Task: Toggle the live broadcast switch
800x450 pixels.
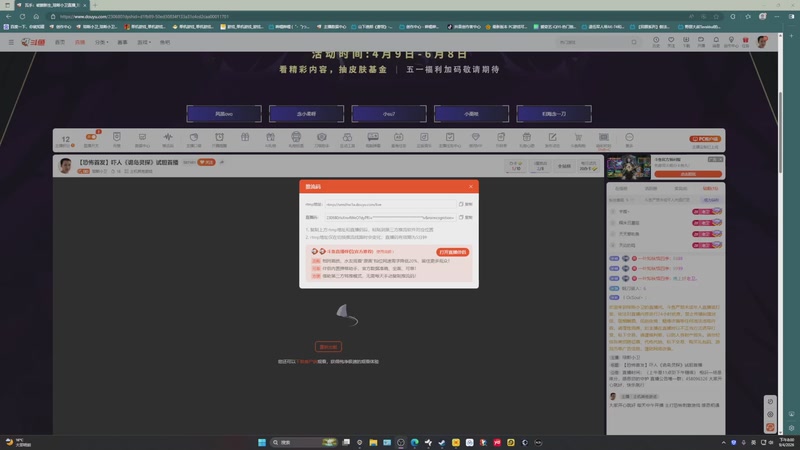Action: pos(91,137)
